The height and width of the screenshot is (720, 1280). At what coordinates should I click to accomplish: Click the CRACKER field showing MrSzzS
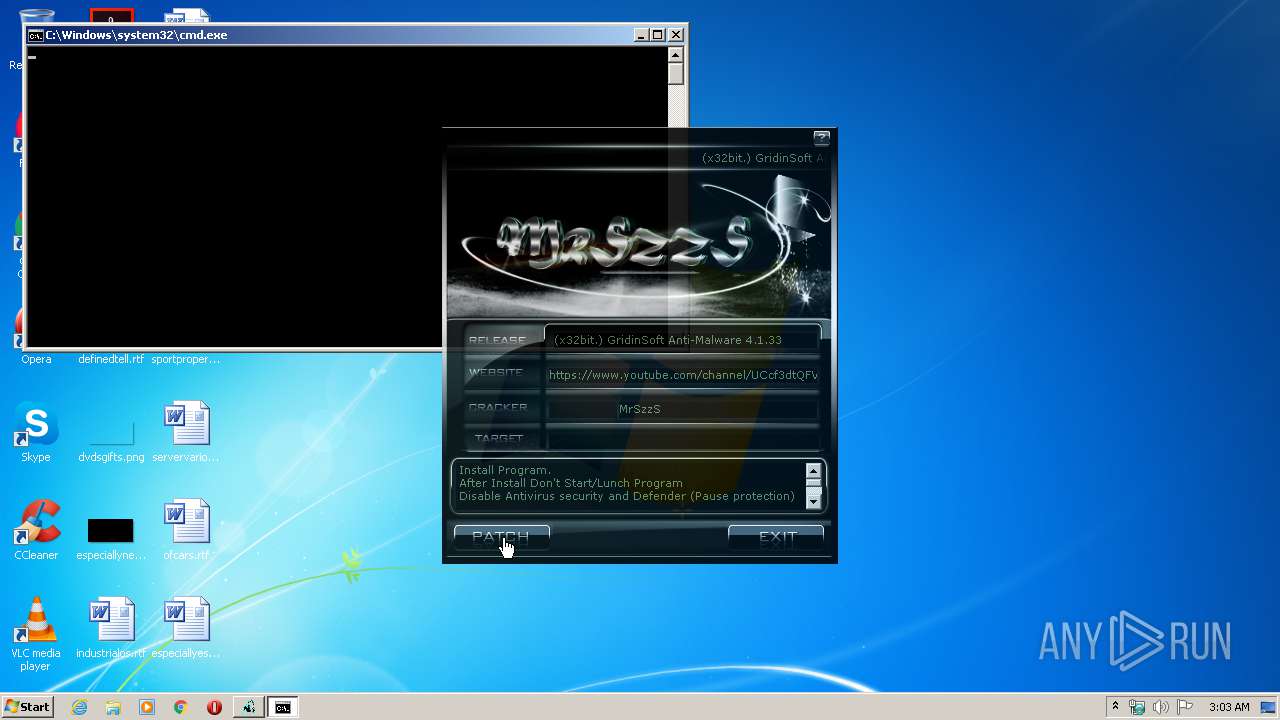click(683, 409)
